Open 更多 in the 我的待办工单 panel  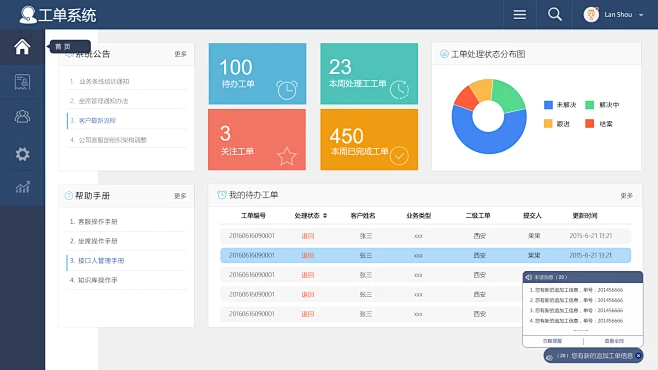coord(627,195)
